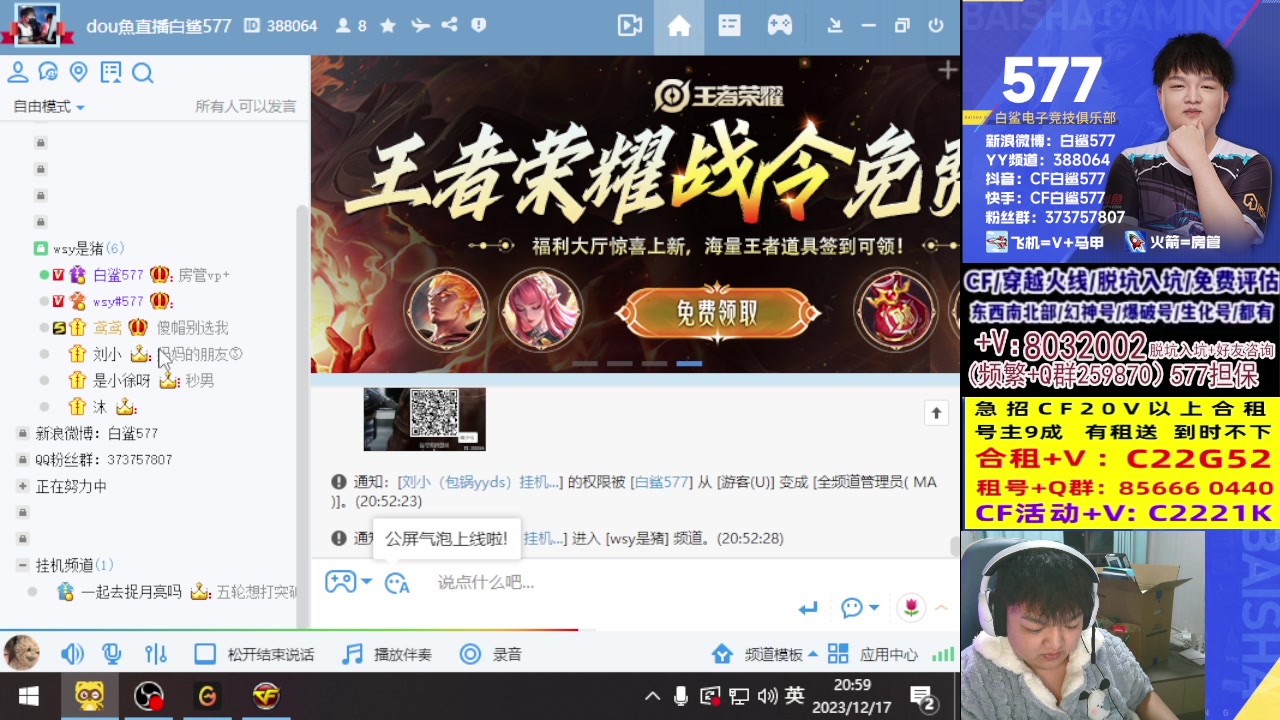This screenshot has height=720, width=1280.
Task: Toggle the microphone in the bottom bar
Action: pos(112,654)
